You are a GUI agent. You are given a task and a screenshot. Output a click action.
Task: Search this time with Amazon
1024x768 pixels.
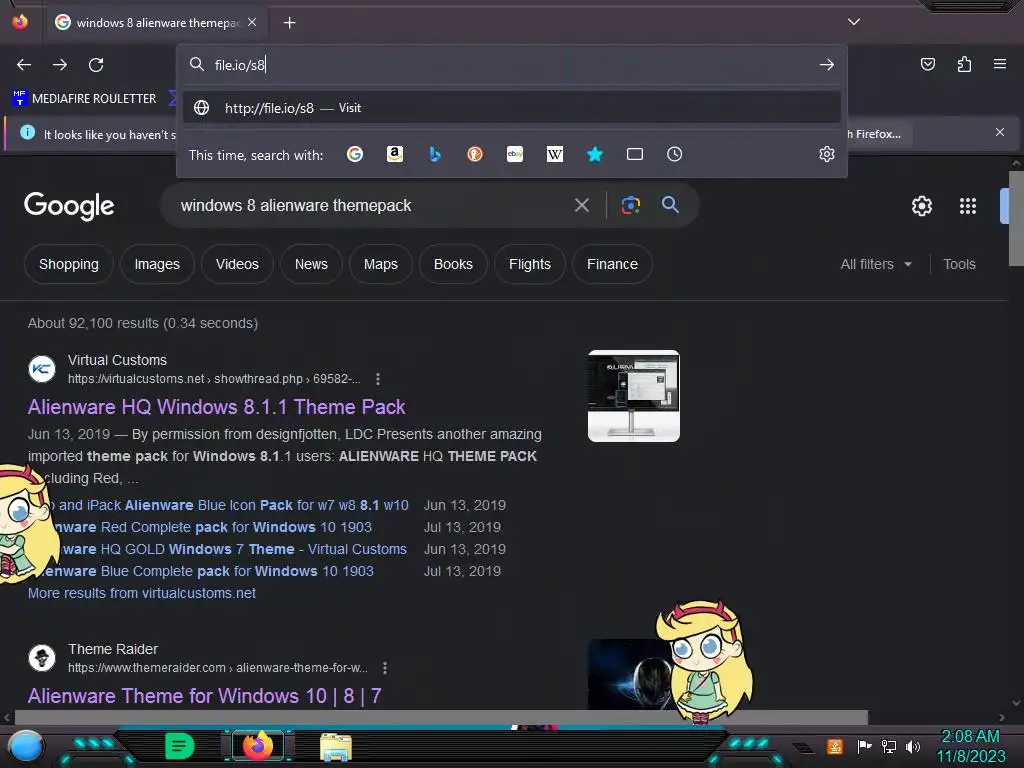coord(394,154)
